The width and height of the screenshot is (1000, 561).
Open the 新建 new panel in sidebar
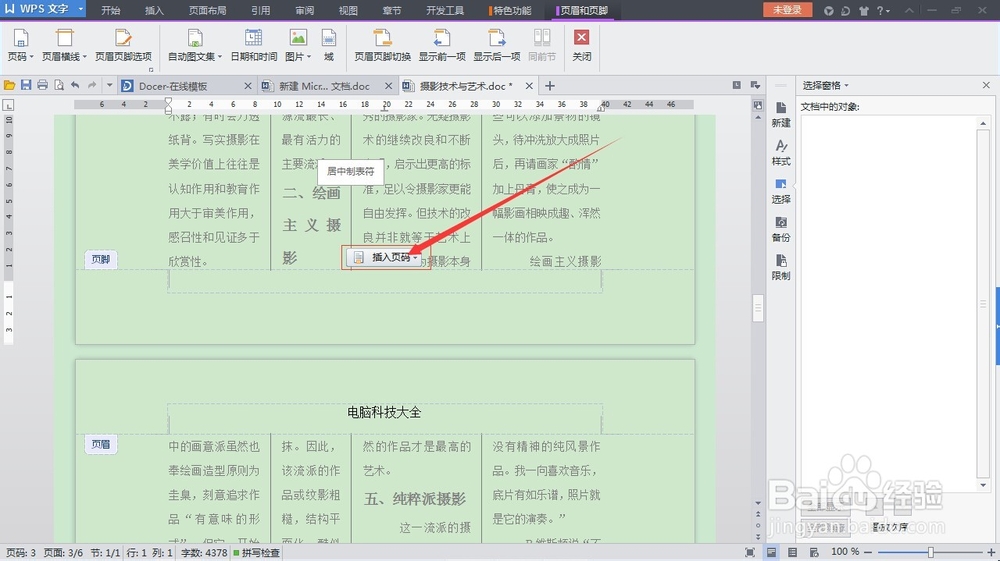(x=781, y=115)
